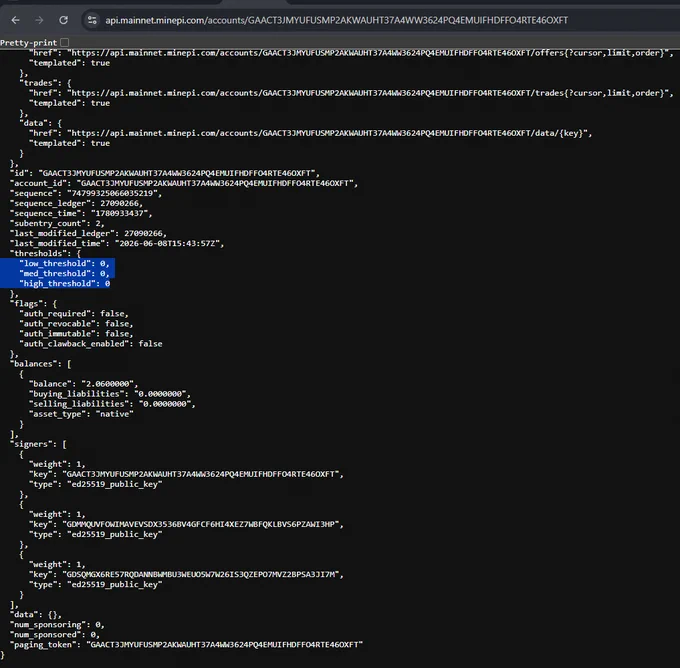Click "auth_immutable": false line
Screen dimensions: 680x668
[x=76, y=334]
